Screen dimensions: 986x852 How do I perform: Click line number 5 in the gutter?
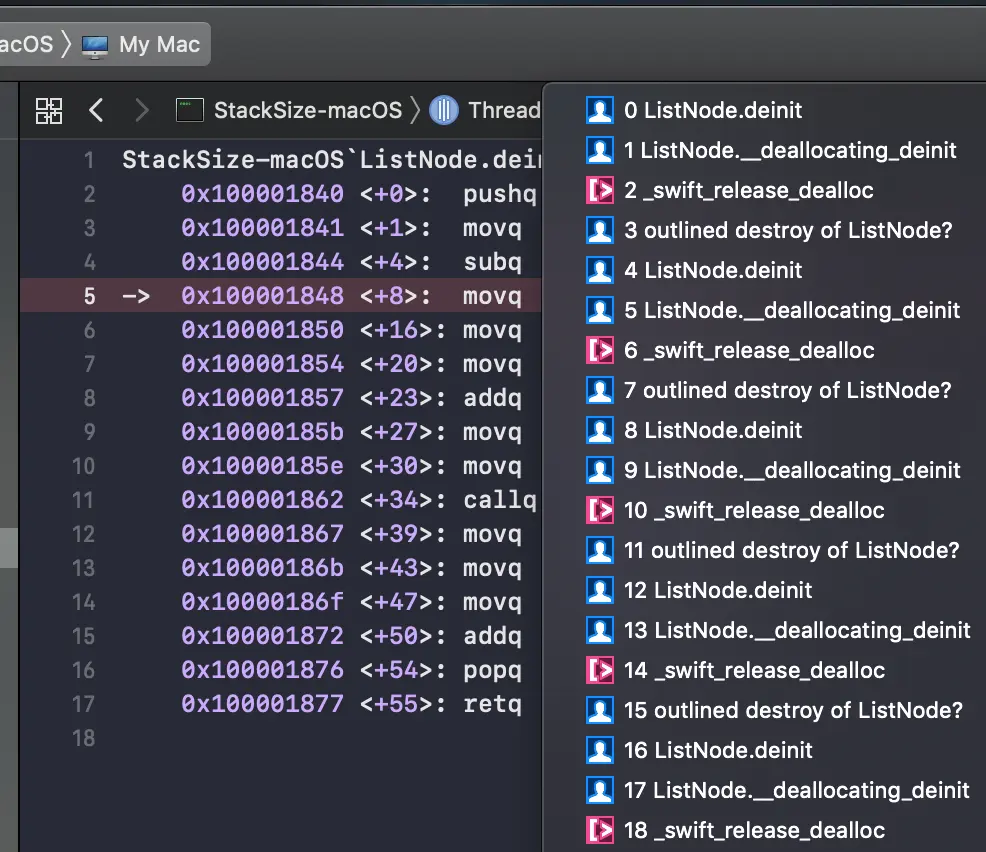(90, 296)
